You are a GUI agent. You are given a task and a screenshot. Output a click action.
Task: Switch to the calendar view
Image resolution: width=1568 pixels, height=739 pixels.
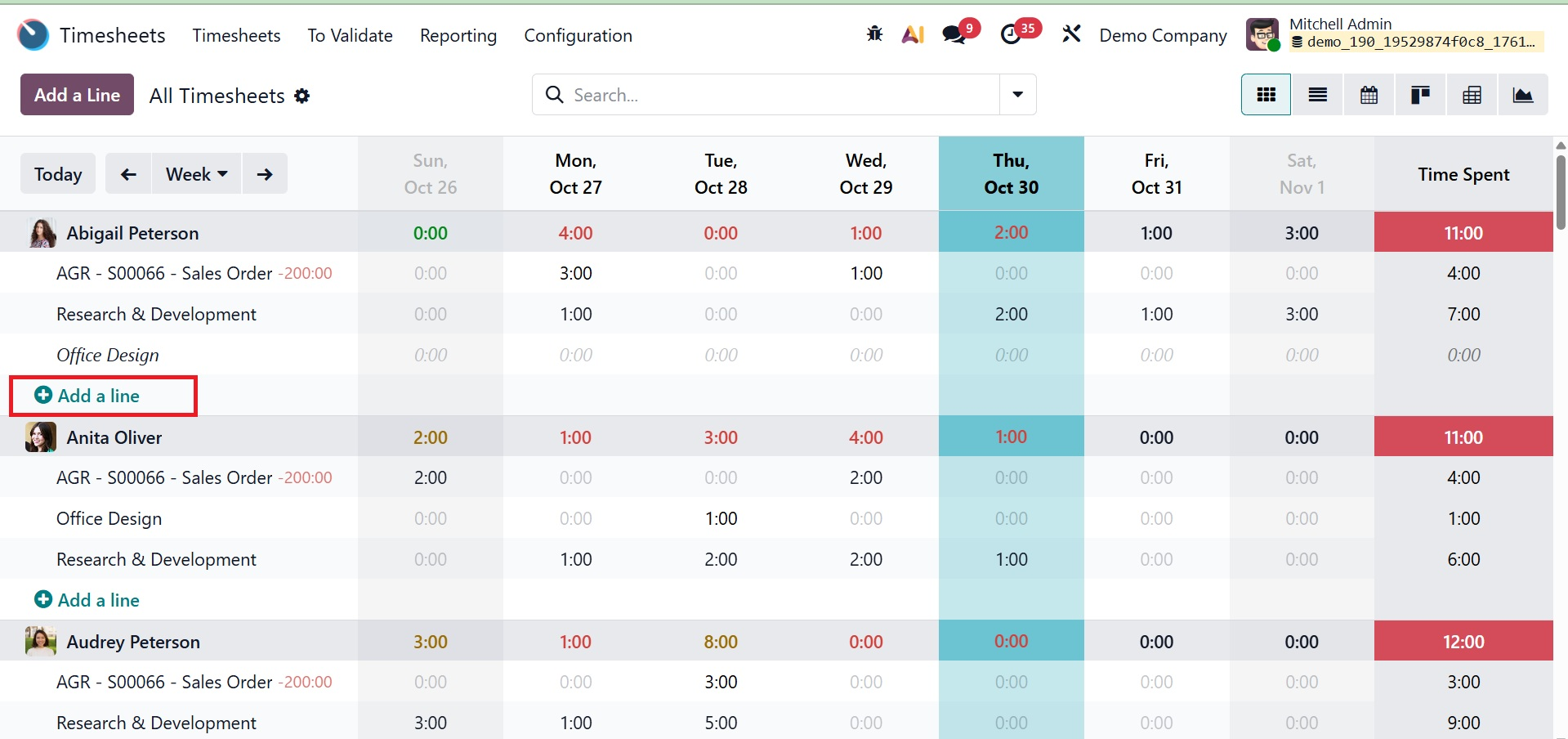coord(1369,95)
